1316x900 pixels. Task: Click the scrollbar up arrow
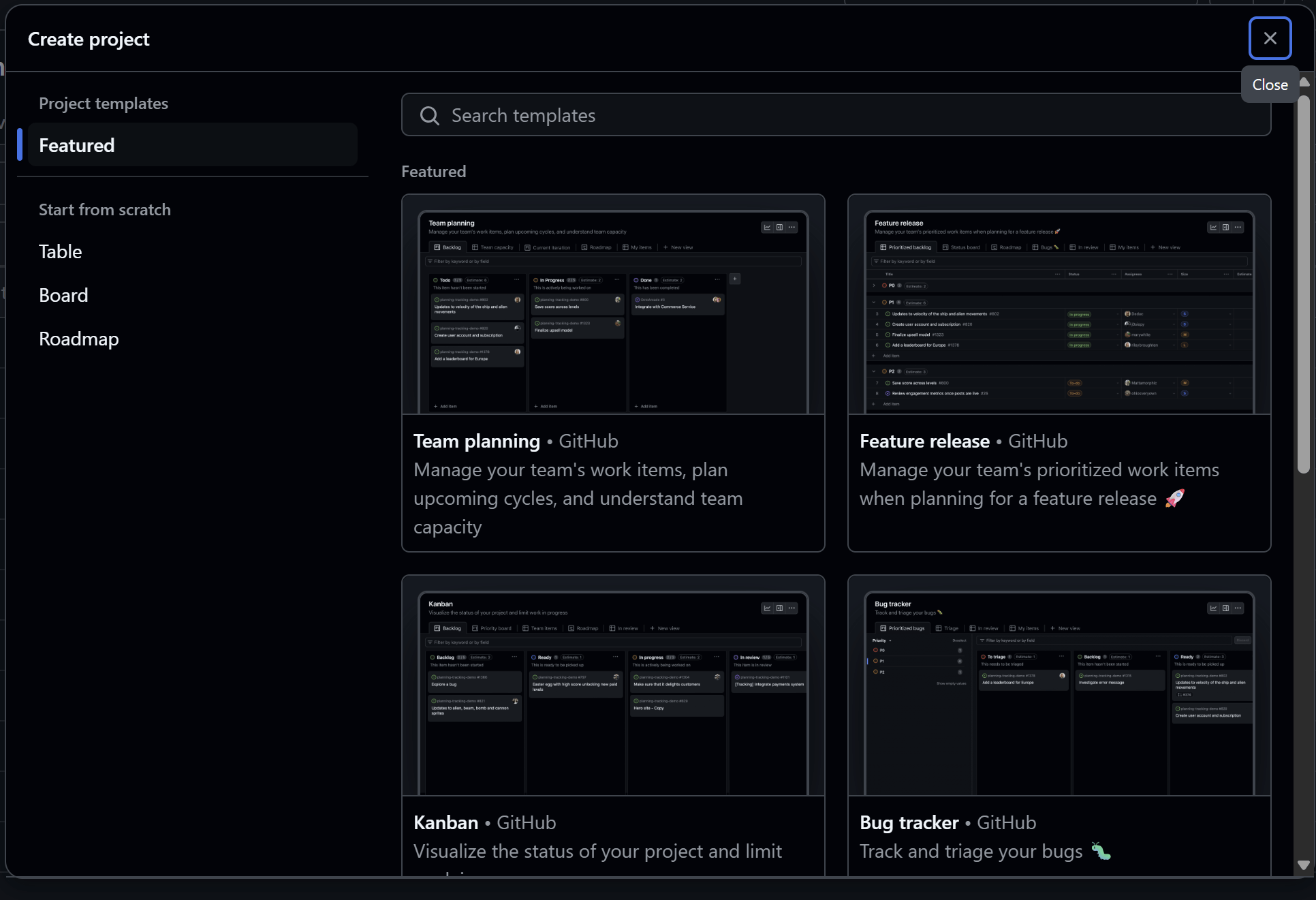tap(1304, 82)
